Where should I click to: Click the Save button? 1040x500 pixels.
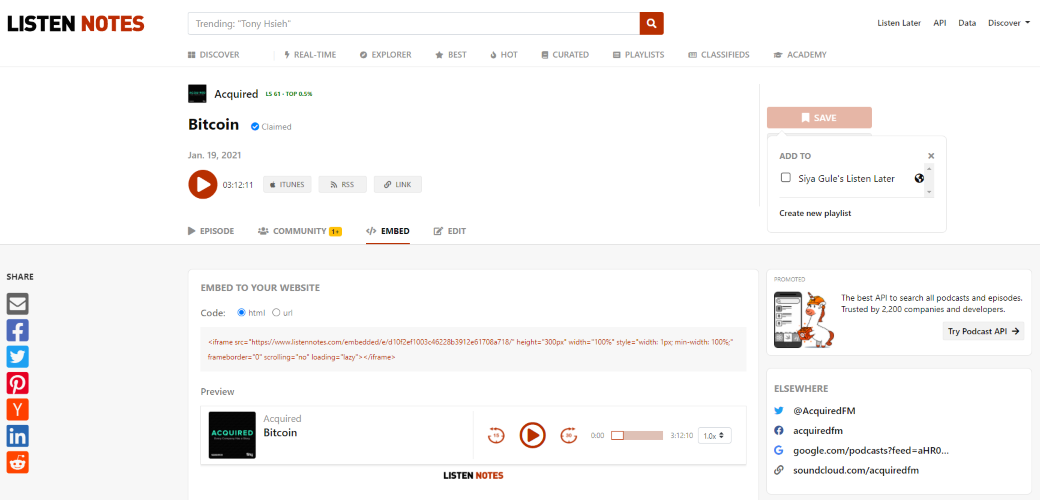819,117
